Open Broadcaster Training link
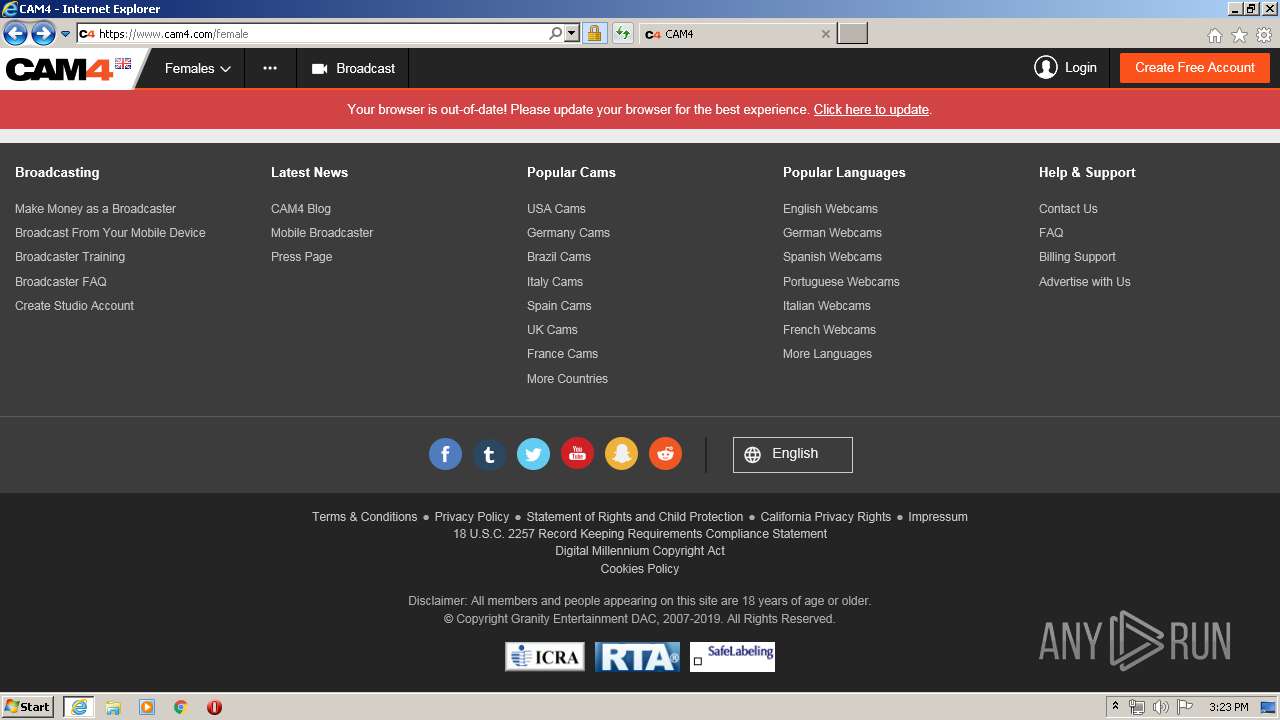The image size is (1280, 720). pyautogui.click(x=70, y=257)
